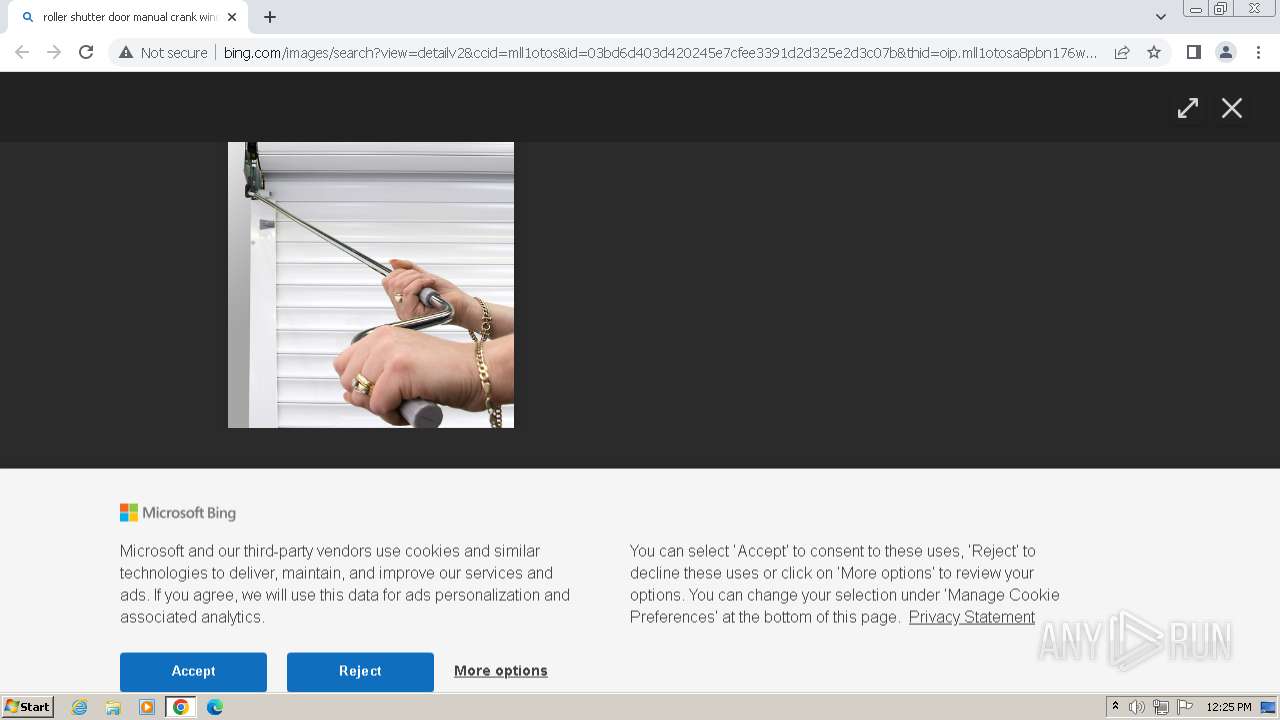Share this page icon
1280x720 pixels.
click(1122, 52)
